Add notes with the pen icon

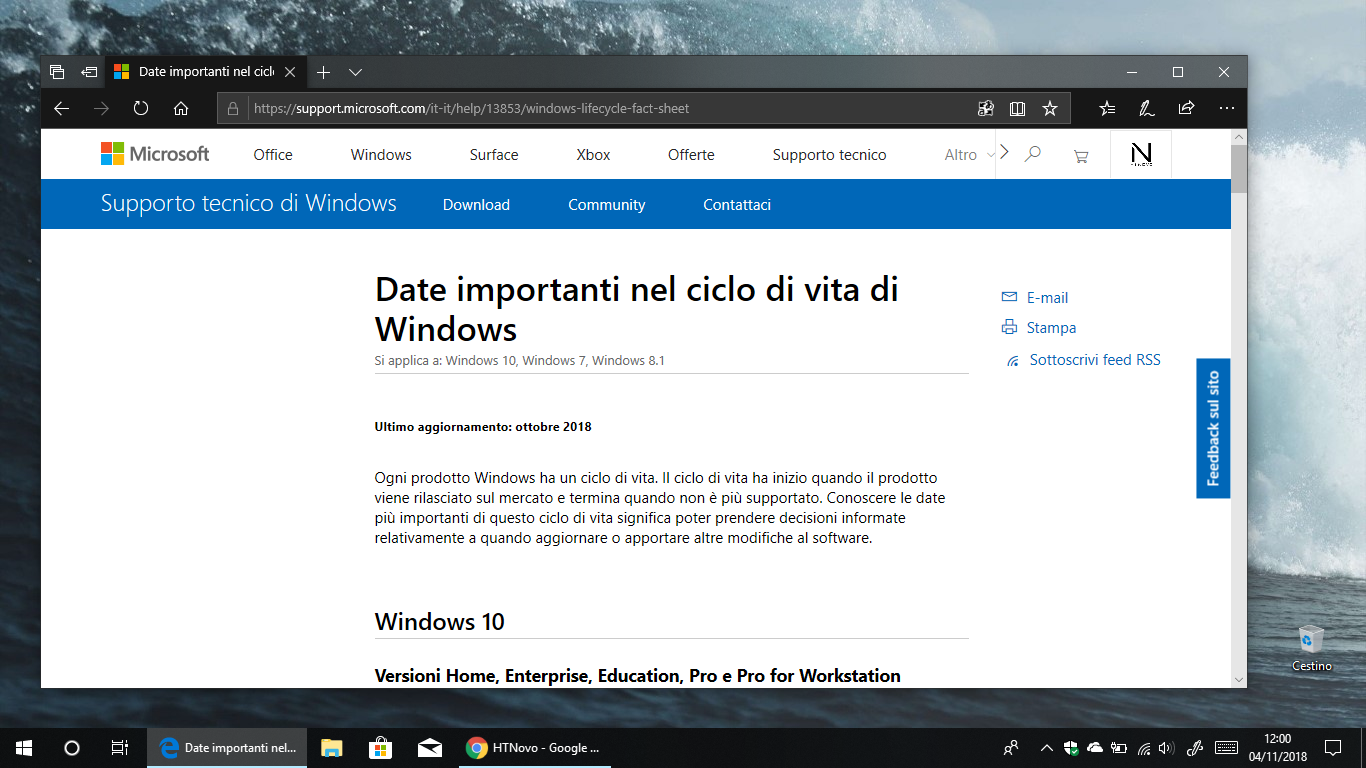click(x=1147, y=108)
